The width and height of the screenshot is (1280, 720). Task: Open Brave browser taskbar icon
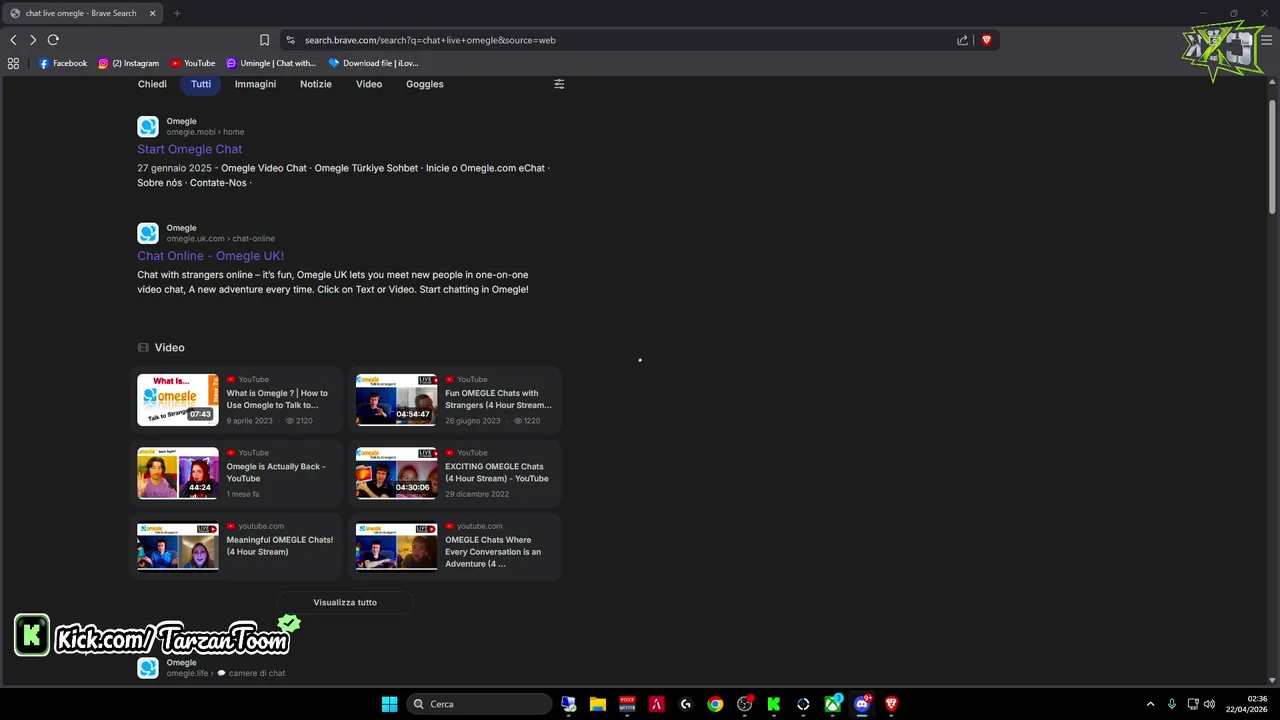coord(891,704)
